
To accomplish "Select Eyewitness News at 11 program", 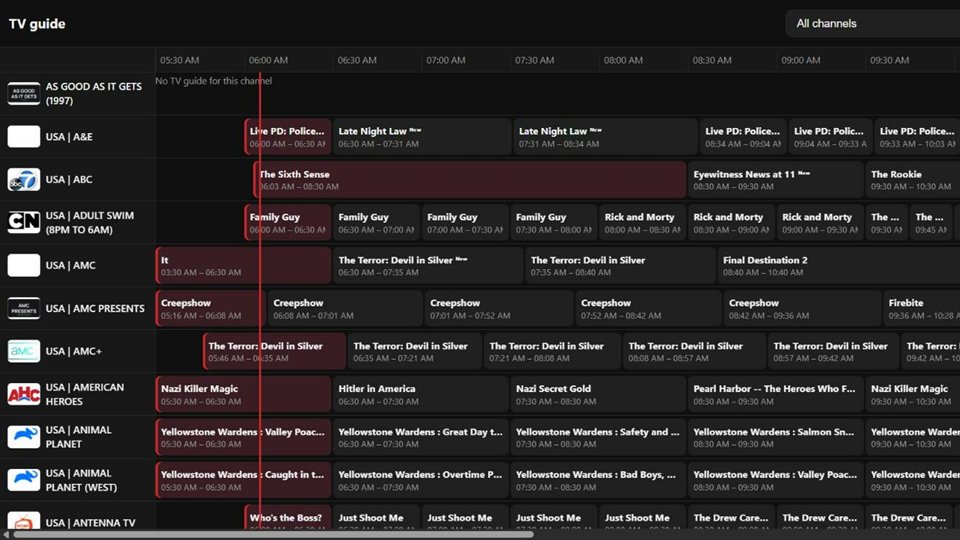I will [775, 180].
